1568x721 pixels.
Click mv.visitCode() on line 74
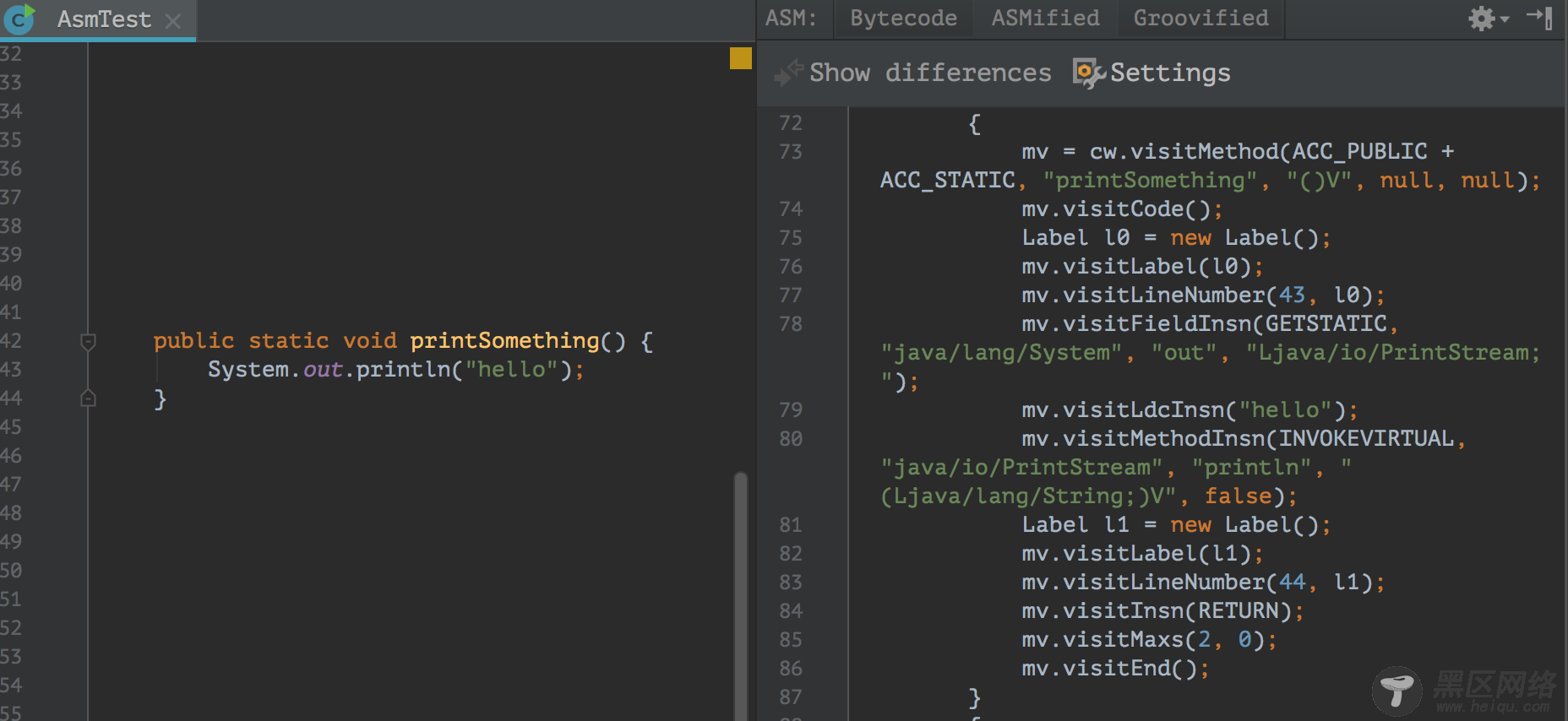[1122, 209]
